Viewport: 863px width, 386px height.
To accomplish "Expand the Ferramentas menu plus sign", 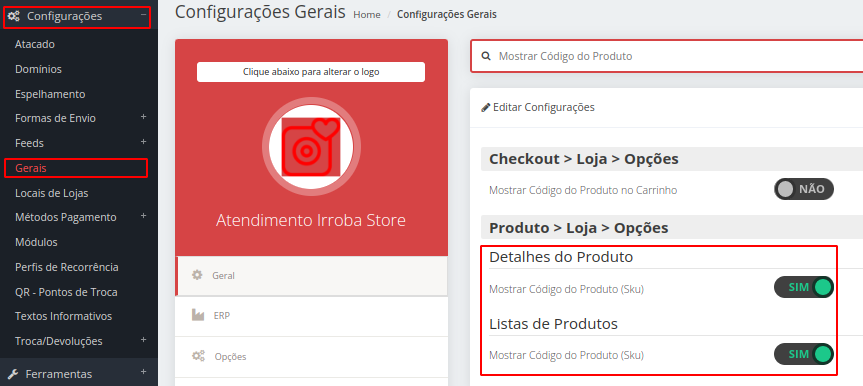I will coord(143,372).
